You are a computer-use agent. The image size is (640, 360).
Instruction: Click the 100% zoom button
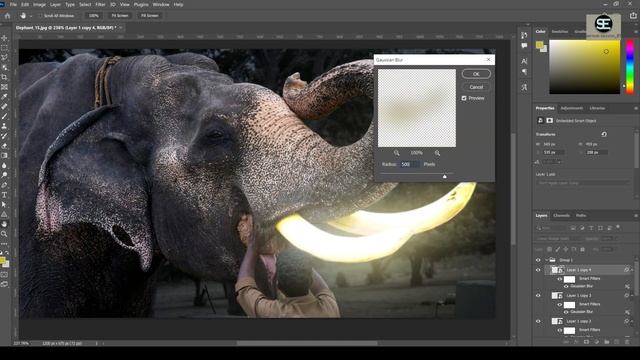tap(93, 16)
